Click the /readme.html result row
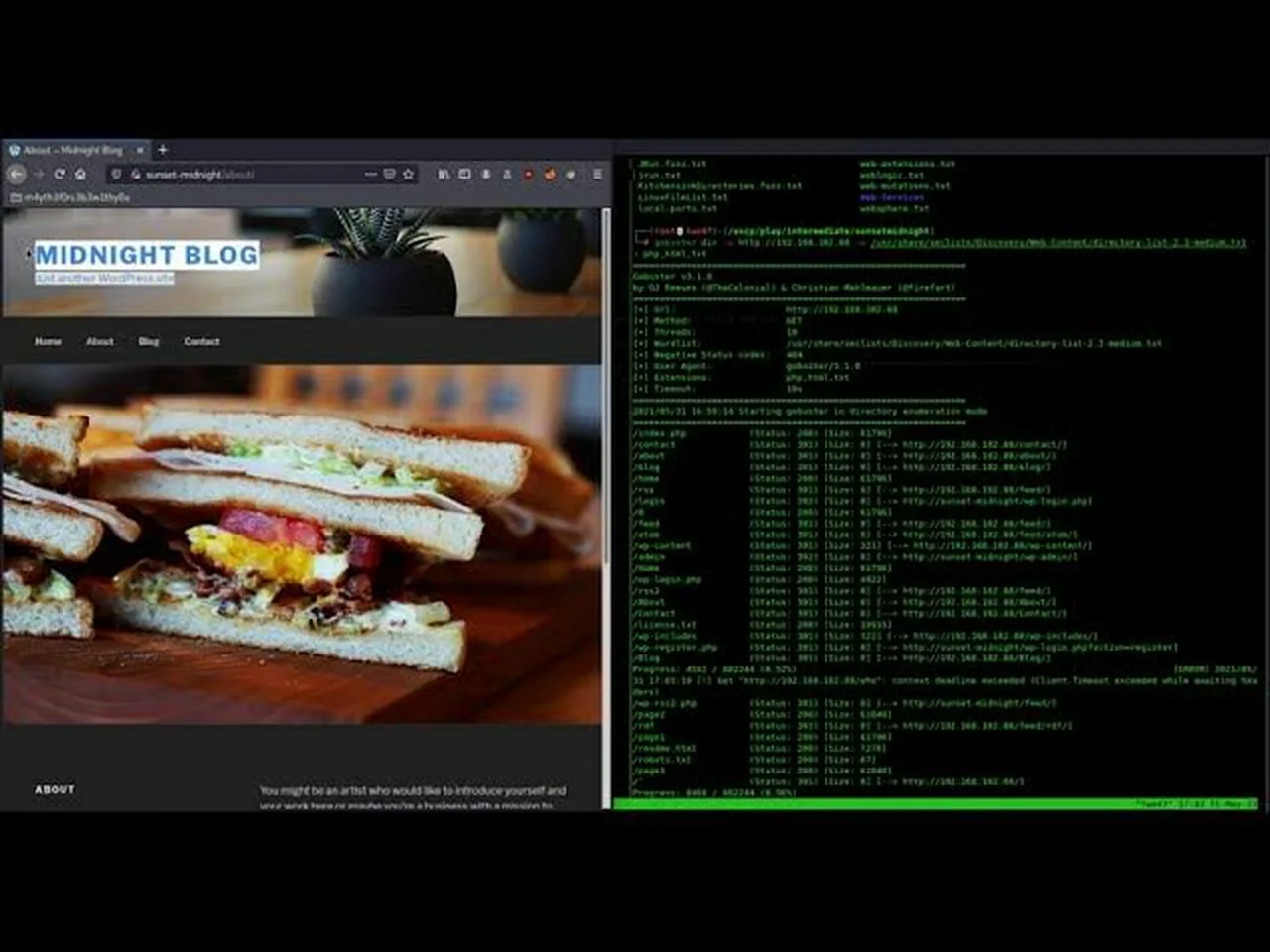Screen dimensions: 1270x952 [760, 748]
